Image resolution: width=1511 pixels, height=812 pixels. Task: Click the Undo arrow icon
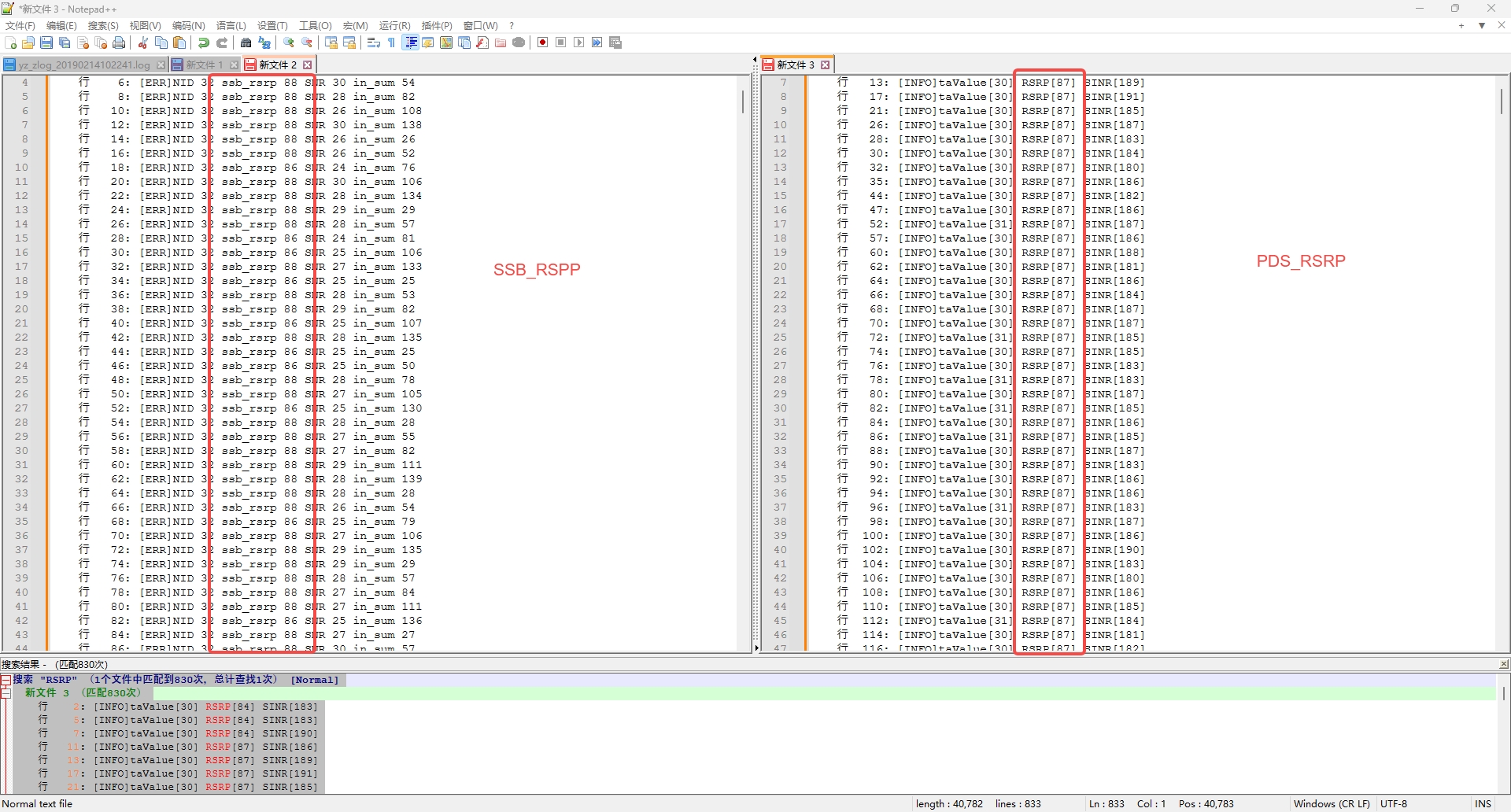[x=204, y=42]
